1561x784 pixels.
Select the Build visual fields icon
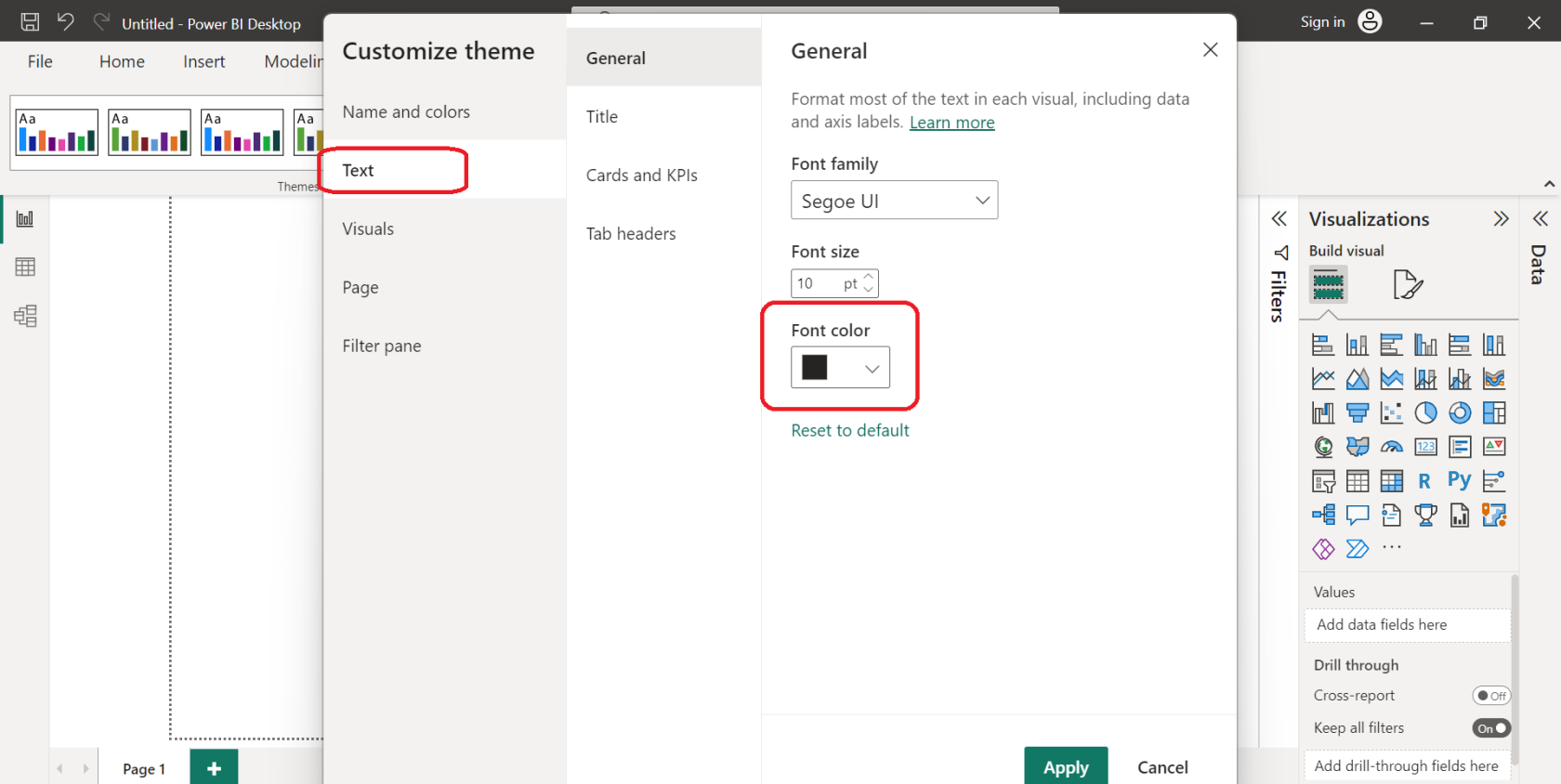(x=1329, y=284)
